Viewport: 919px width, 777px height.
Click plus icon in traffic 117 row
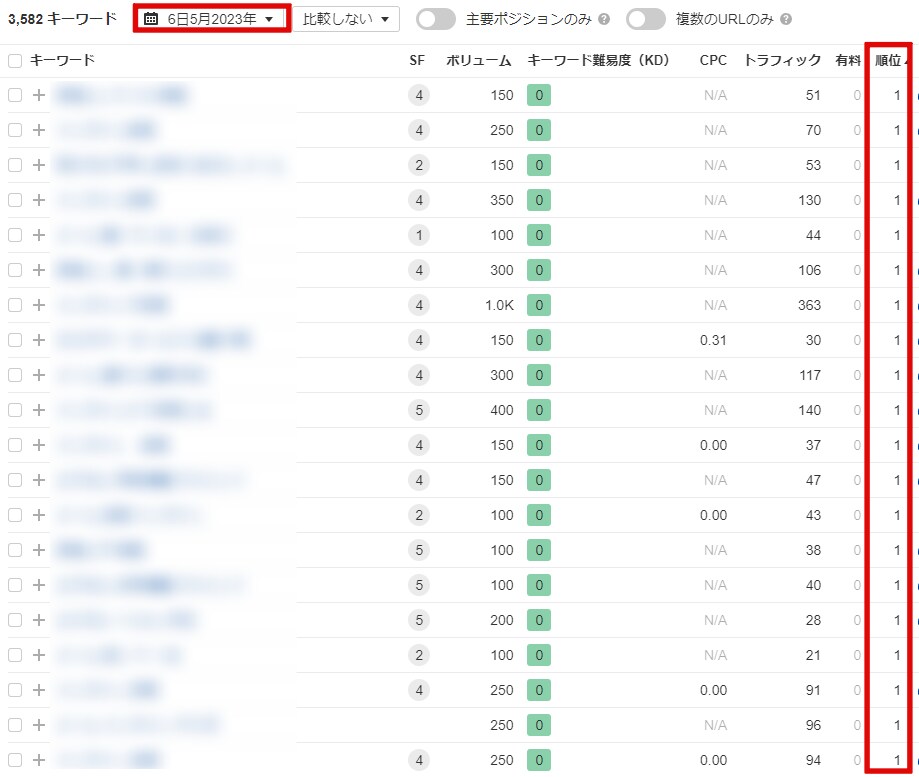click(39, 375)
